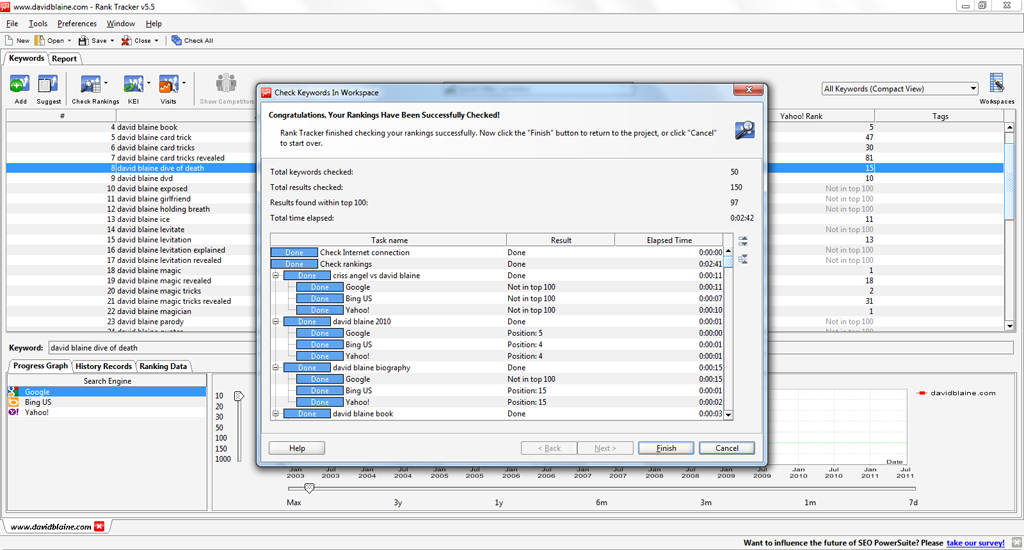Collapse david blaine 2010 task node

click(x=276, y=321)
